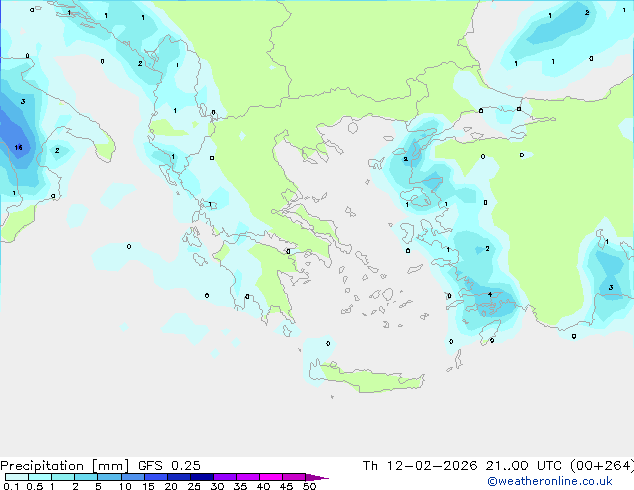Select the dark navy swatch between 25 and 30

pyautogui.click(x=201, y=477)
